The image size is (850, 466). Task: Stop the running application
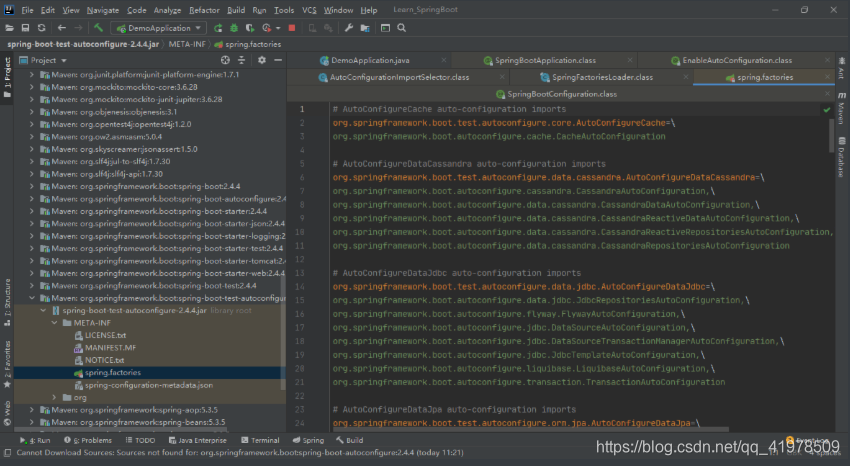(292, 28)
